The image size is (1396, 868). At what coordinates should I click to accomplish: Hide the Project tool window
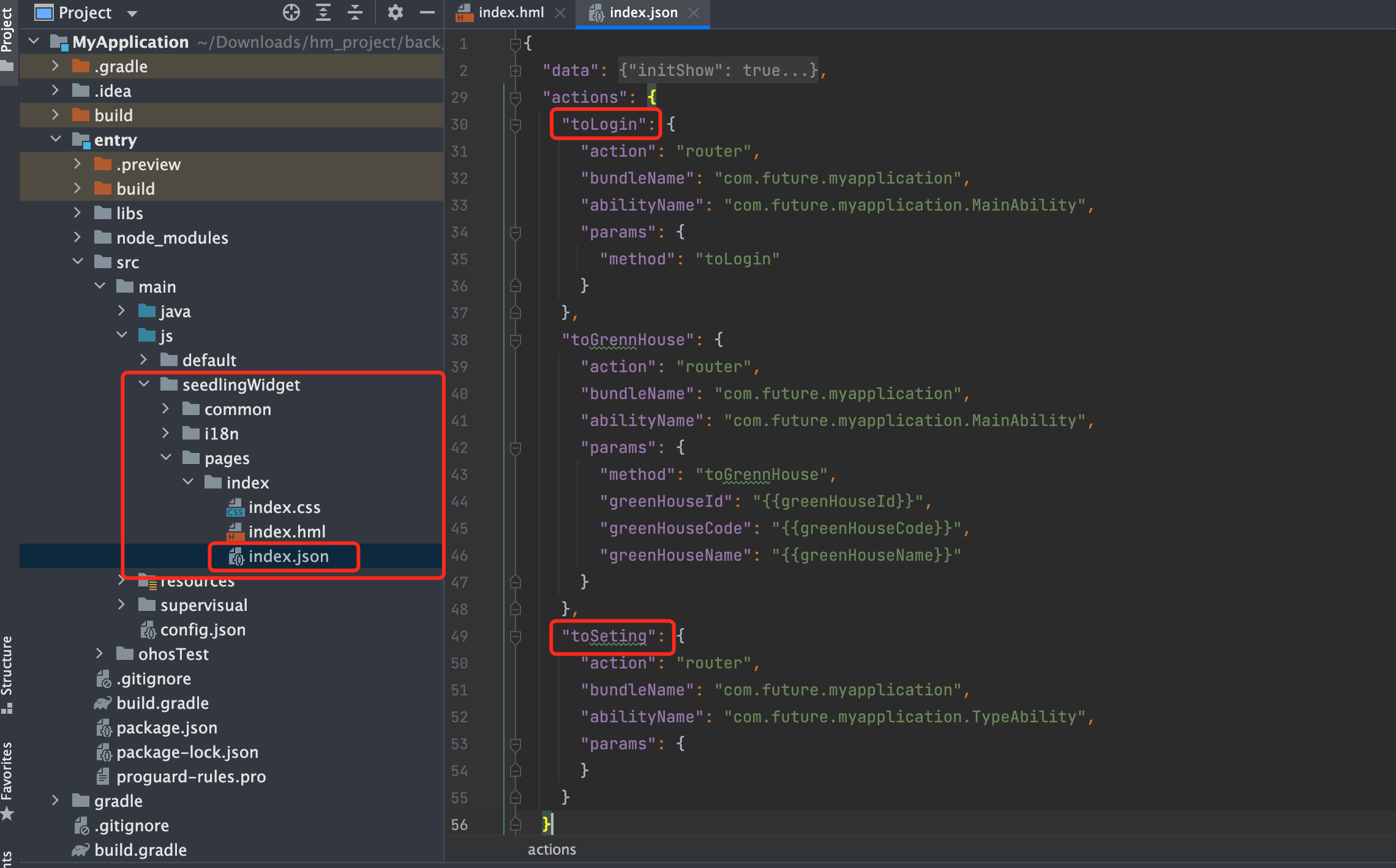pos(427,12)
